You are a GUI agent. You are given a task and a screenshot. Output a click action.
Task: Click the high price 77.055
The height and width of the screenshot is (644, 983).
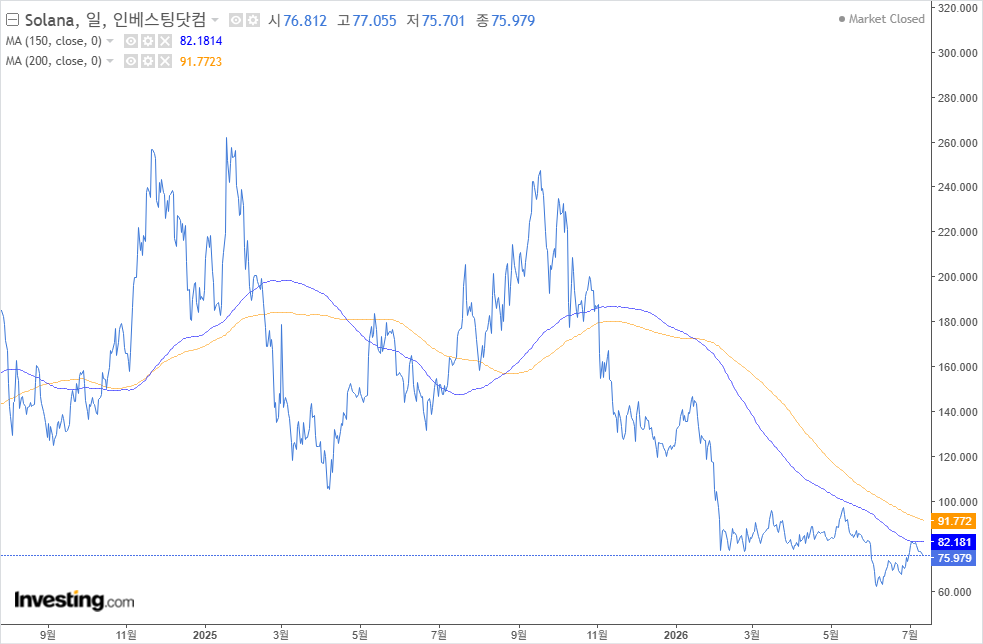pyautogui.click(x=374, y=21)
